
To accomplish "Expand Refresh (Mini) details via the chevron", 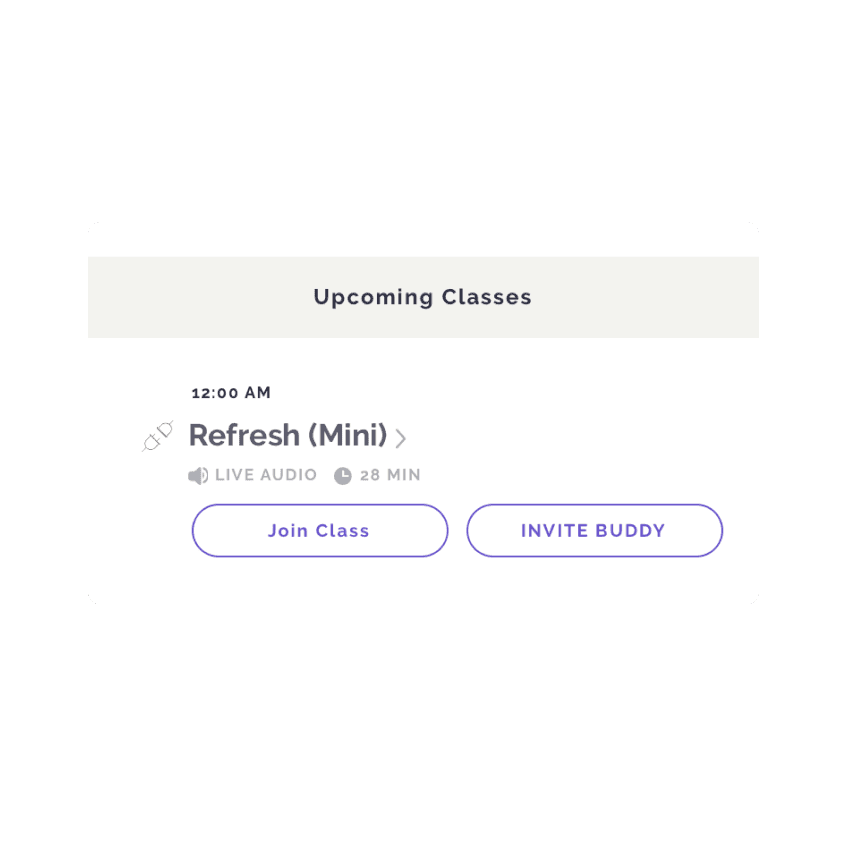I will point(401,438).
